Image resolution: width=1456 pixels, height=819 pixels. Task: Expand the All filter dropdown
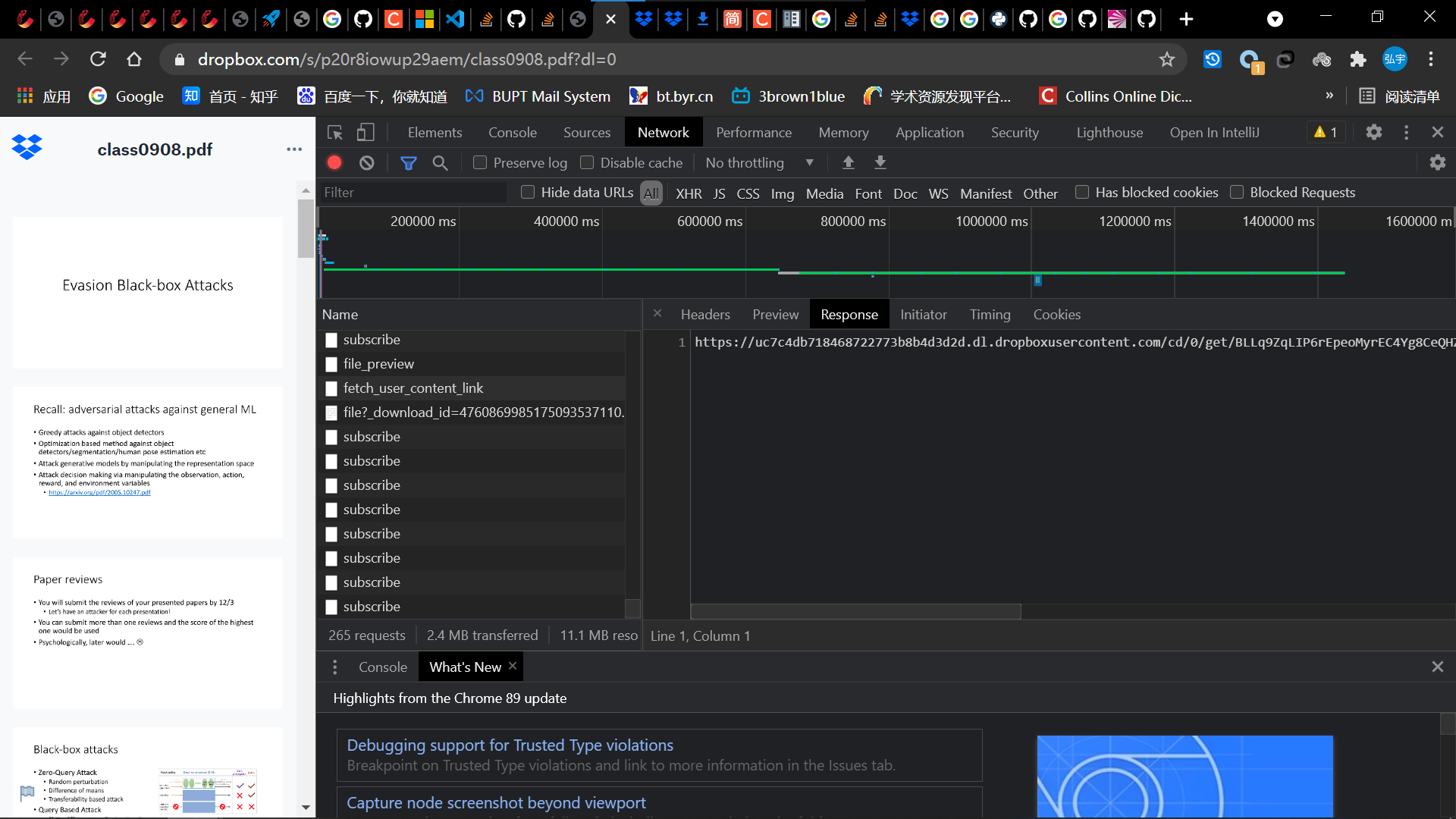(651, 192)
